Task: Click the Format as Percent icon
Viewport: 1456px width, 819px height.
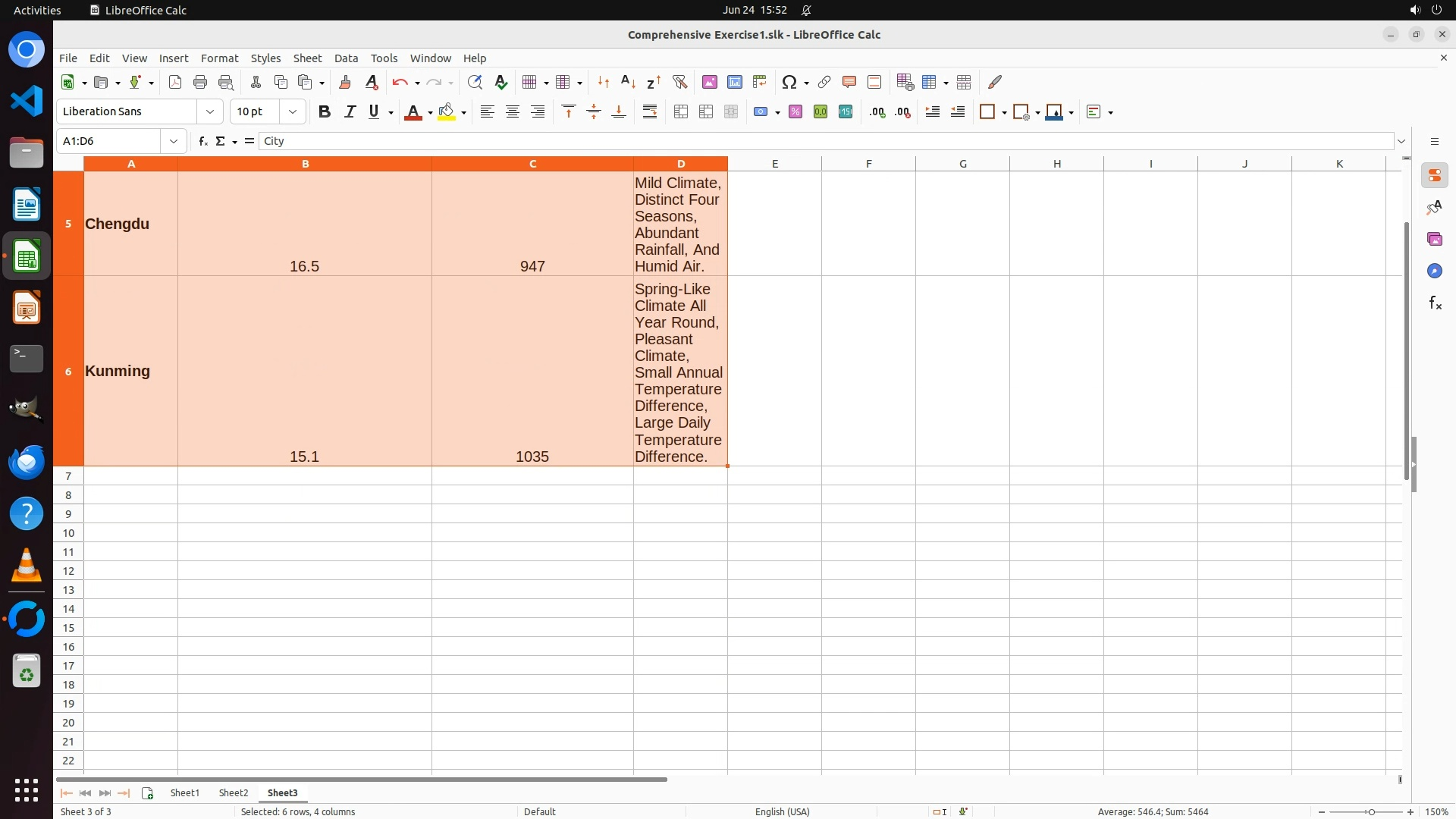Action: pyautogui.click(x=795, y=112)
